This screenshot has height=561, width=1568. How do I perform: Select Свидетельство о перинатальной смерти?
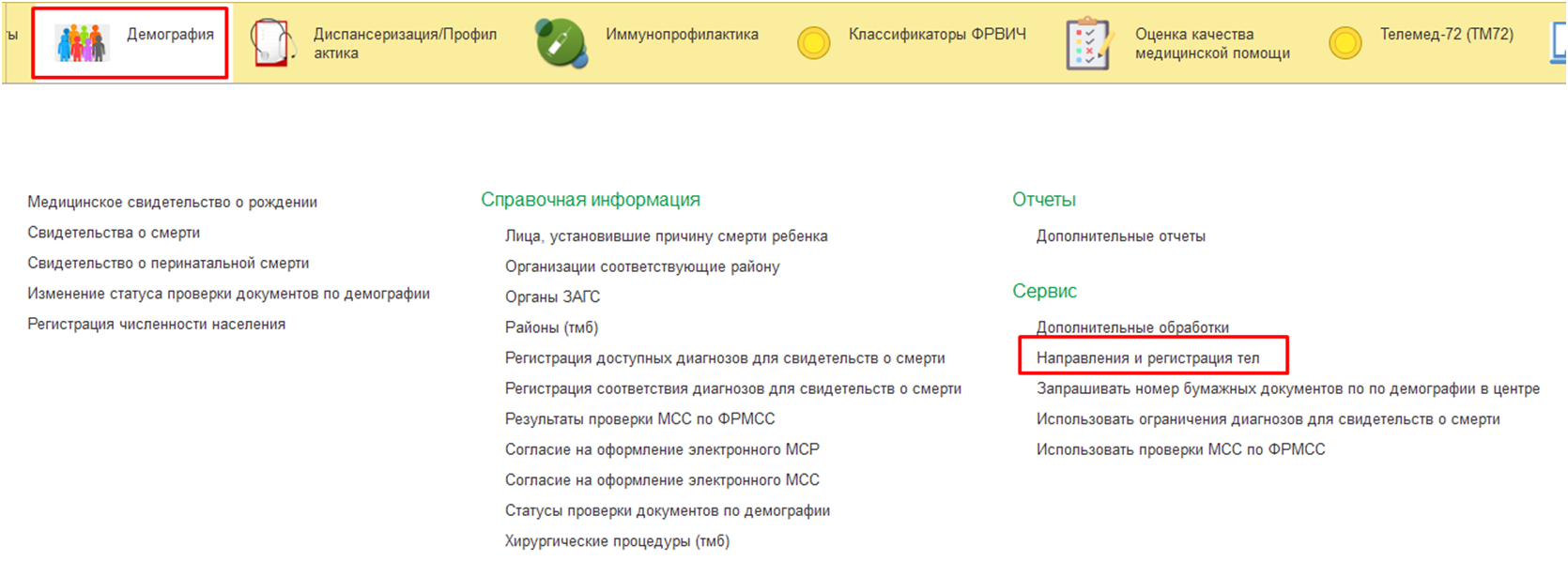(x=168, y=264)
